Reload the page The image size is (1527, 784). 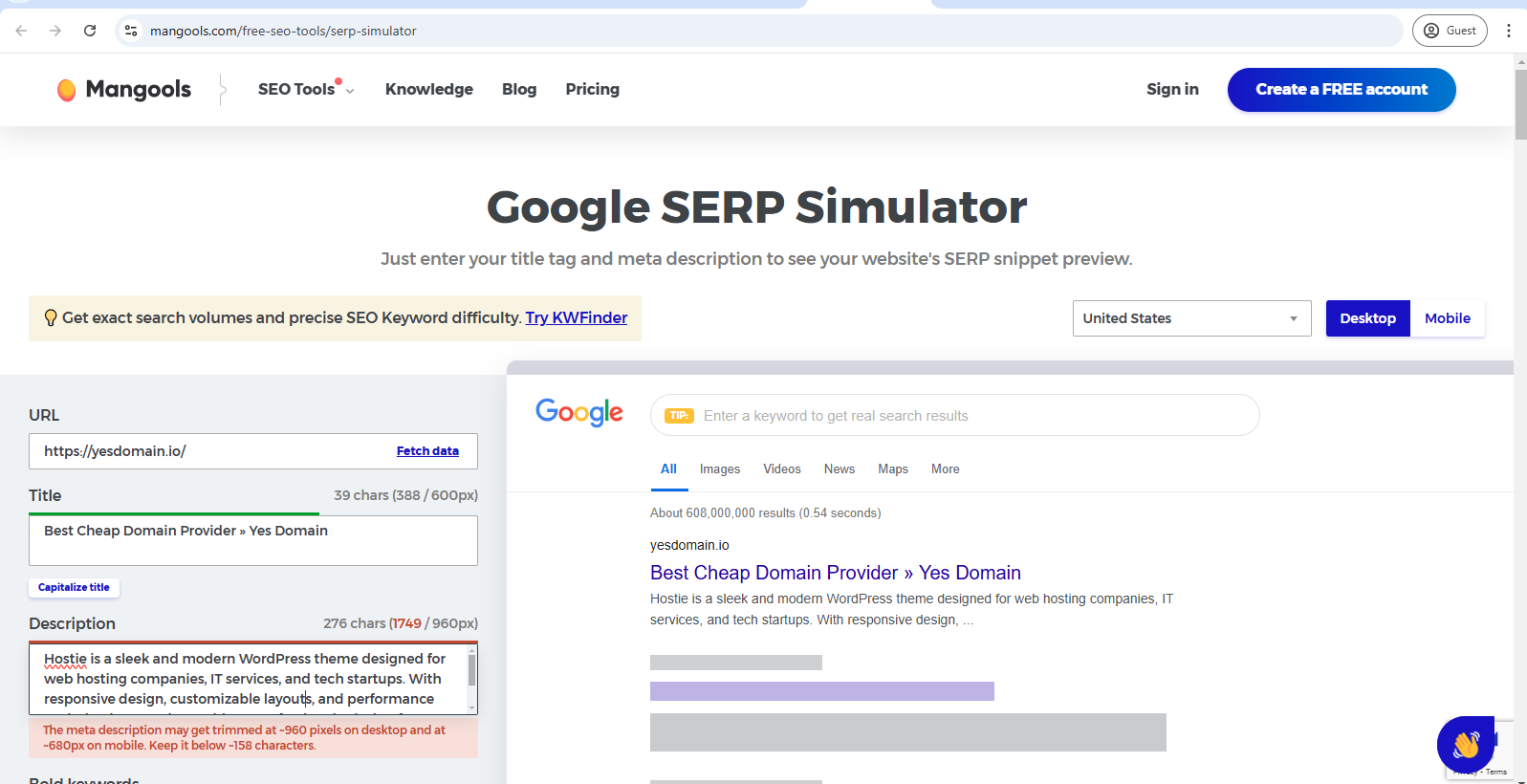coord(90,31)
